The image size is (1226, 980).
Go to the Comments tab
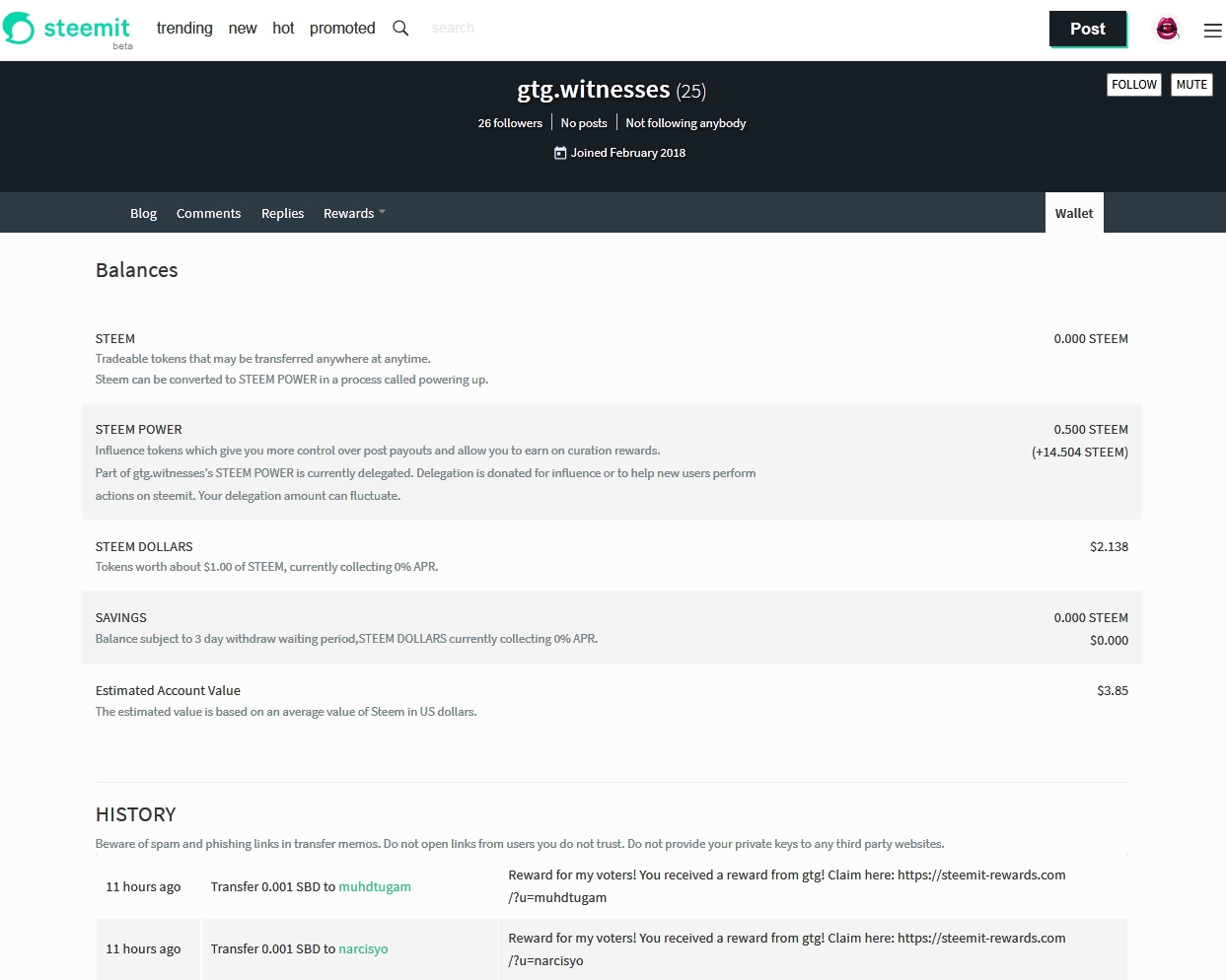pyautogui.click(x=208, y=213)
